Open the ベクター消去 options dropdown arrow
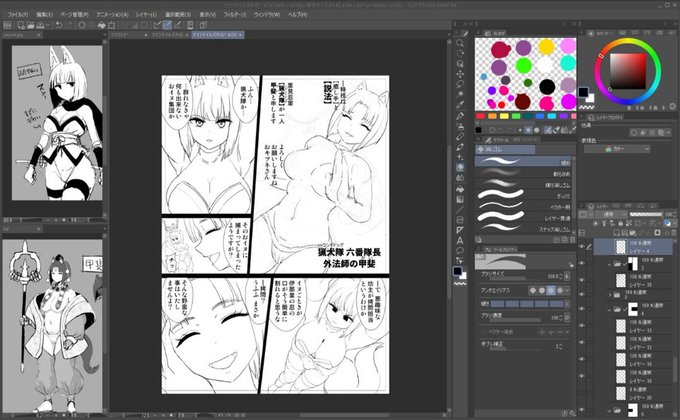The height and width of the screenshot is (420, 680). pos(567,332)
